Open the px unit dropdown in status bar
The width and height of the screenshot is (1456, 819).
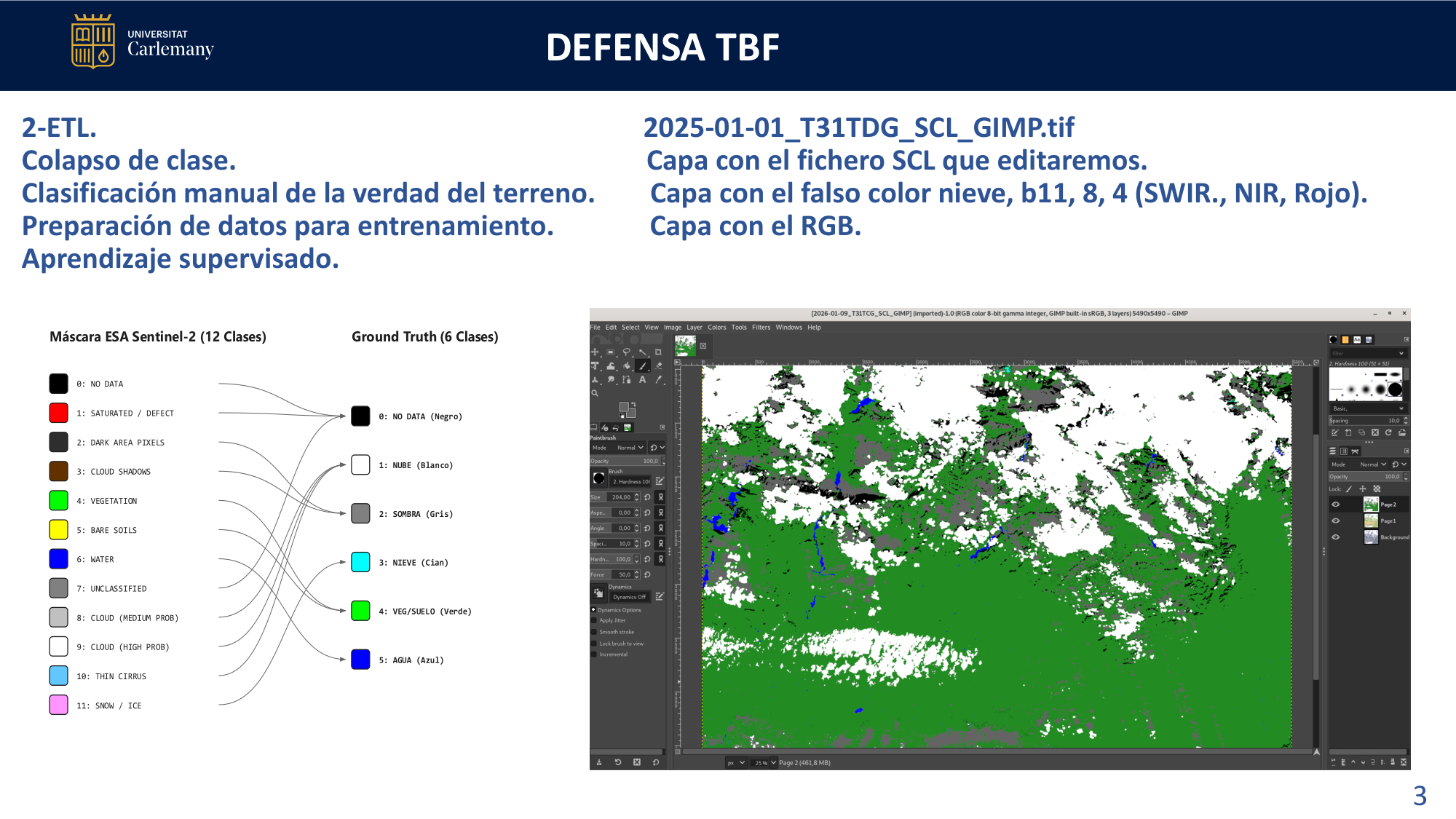pos(736,763)
